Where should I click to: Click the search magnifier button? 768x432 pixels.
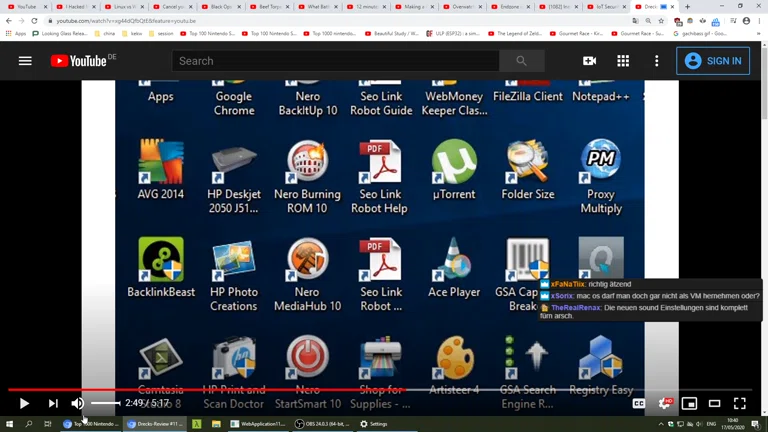pyautogui.click(x=521, y=61)
